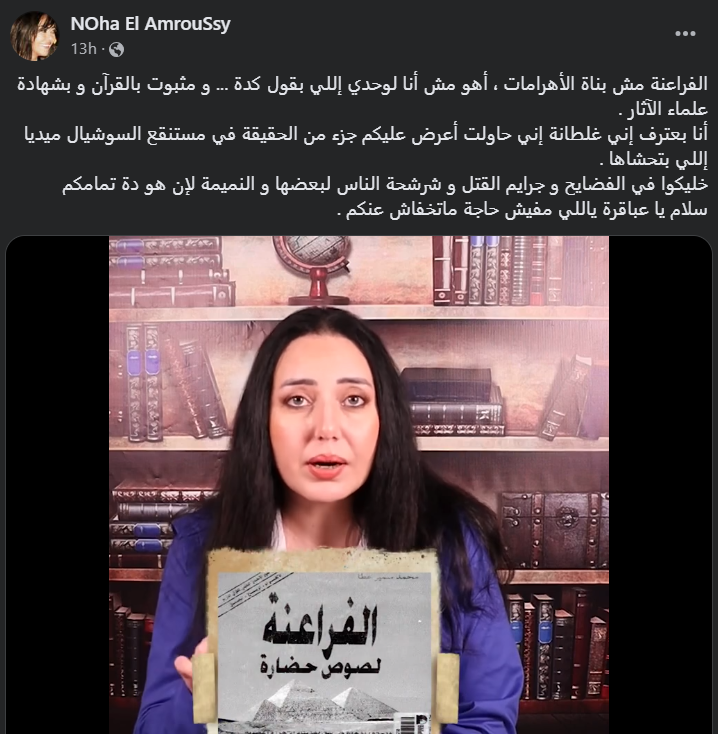Open the post options three-dots menu
Screen dimensions: 718x734
click(685, 34)
